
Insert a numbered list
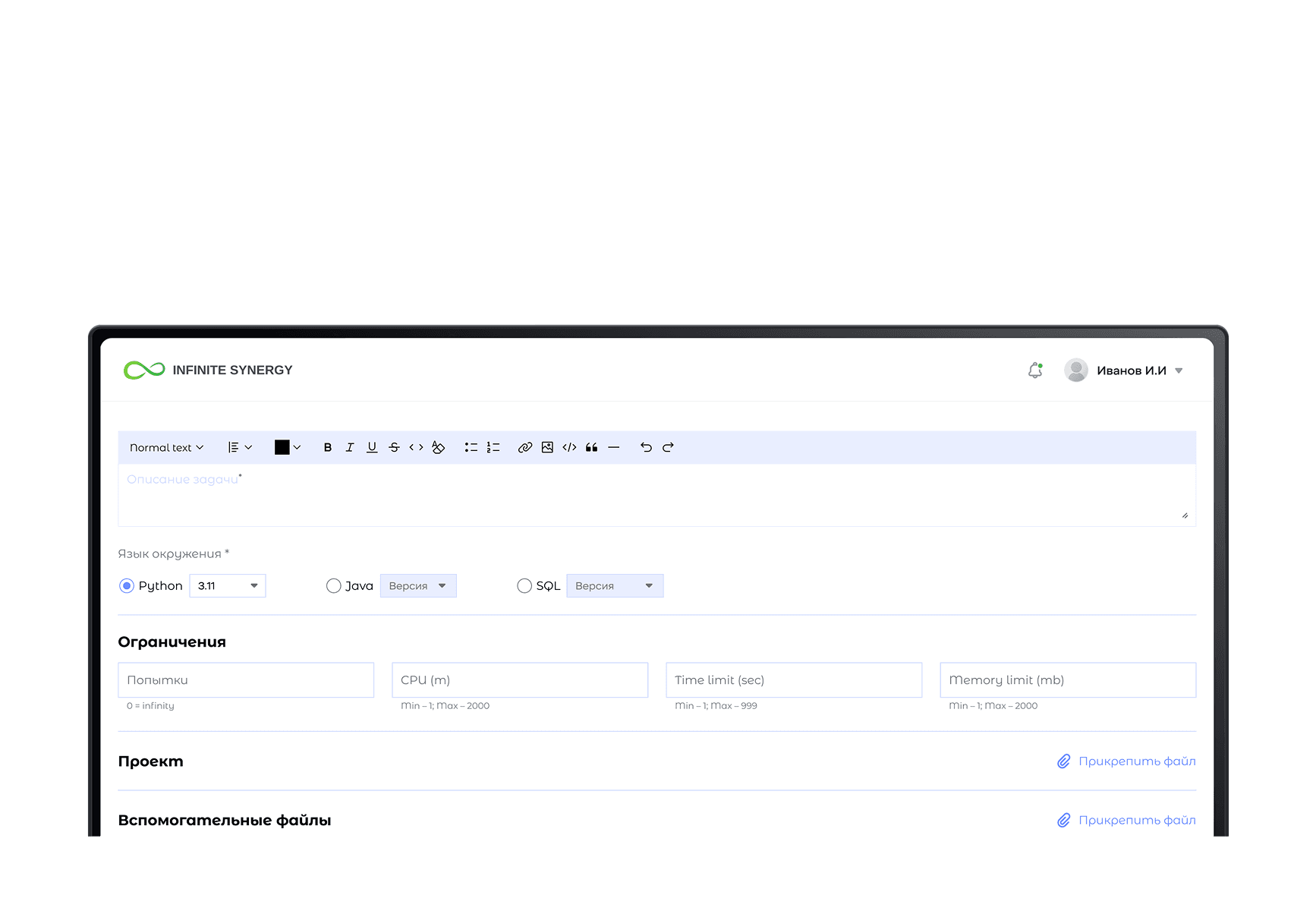coord(493,448)
